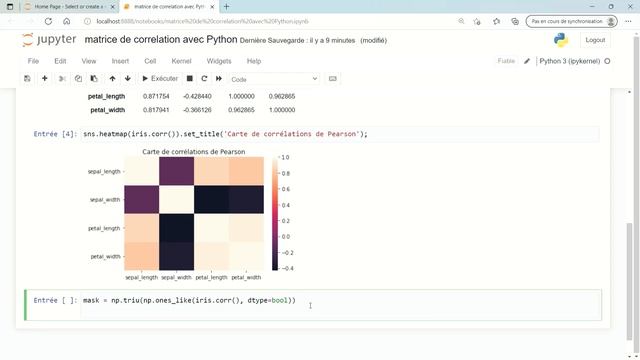
Task: Go back with browser back arrow
Action: (x=12, y=21)
